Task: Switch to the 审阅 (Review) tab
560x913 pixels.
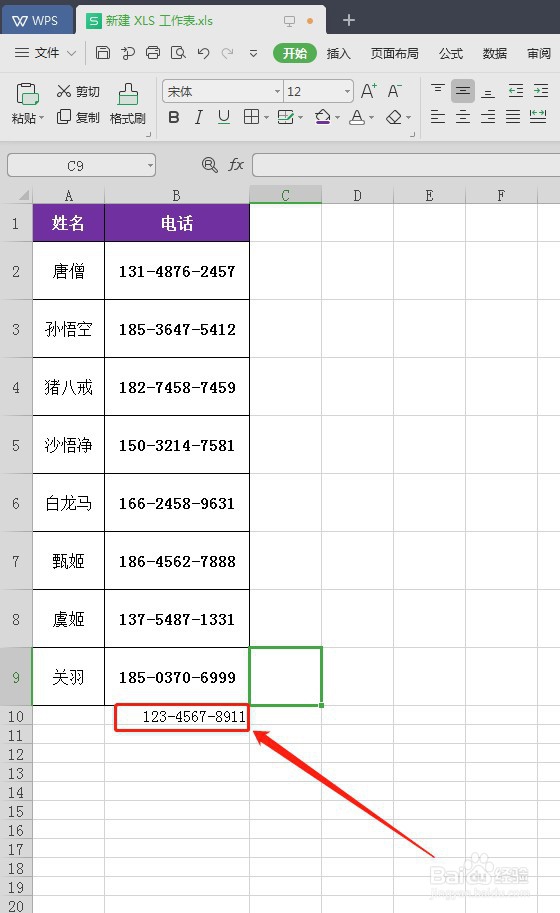Action: pyautogui.click(x=538, y=54)
